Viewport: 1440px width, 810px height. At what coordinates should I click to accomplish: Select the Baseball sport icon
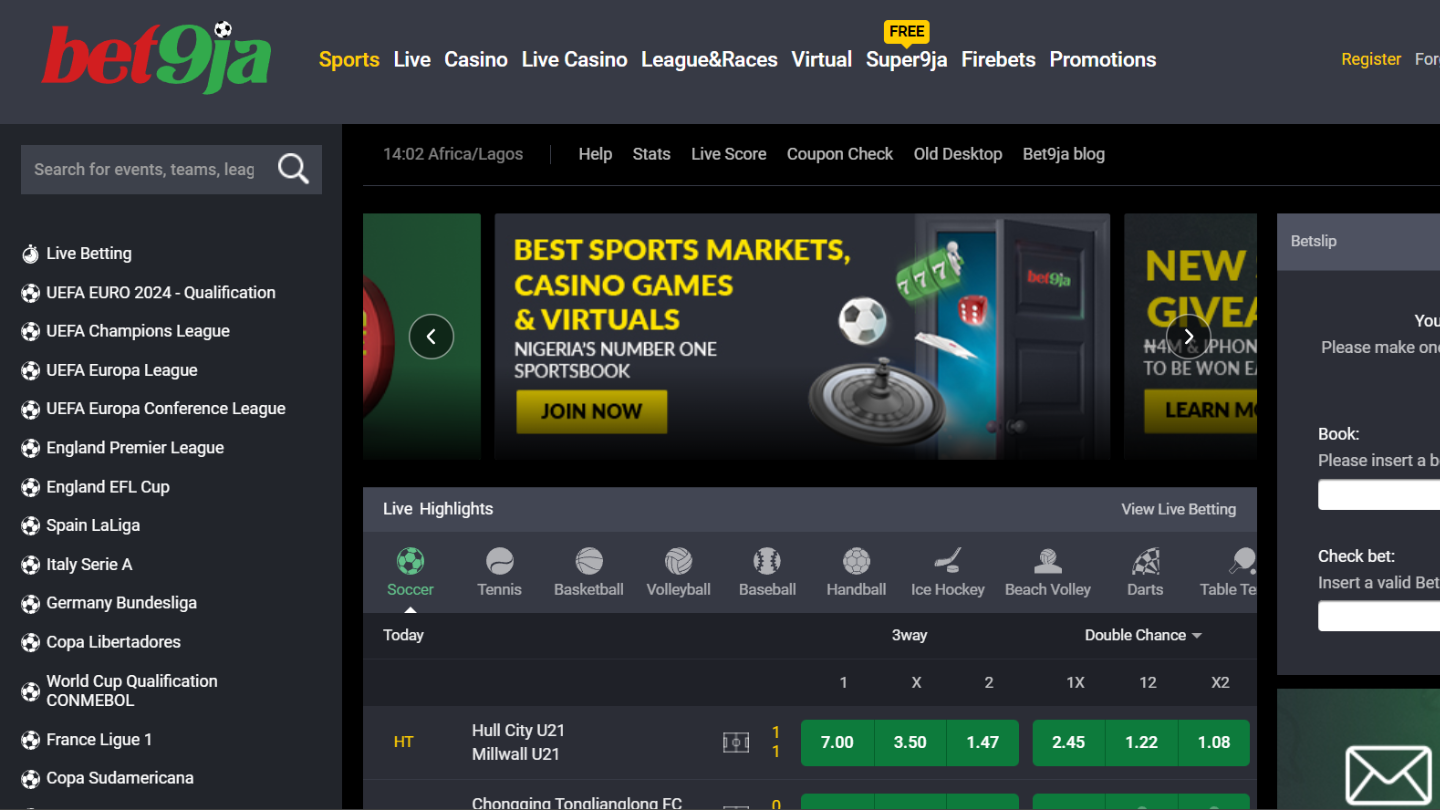pos(767,561)
